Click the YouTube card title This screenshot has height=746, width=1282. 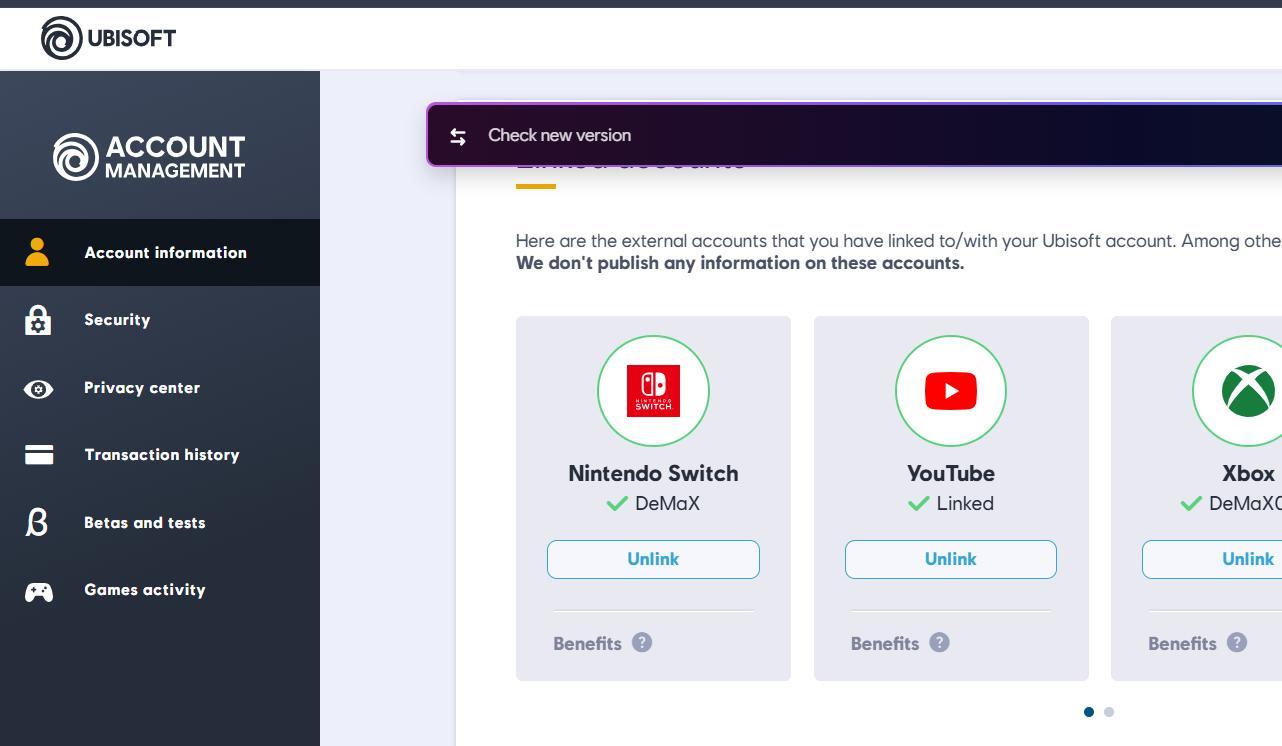[951, 474]
